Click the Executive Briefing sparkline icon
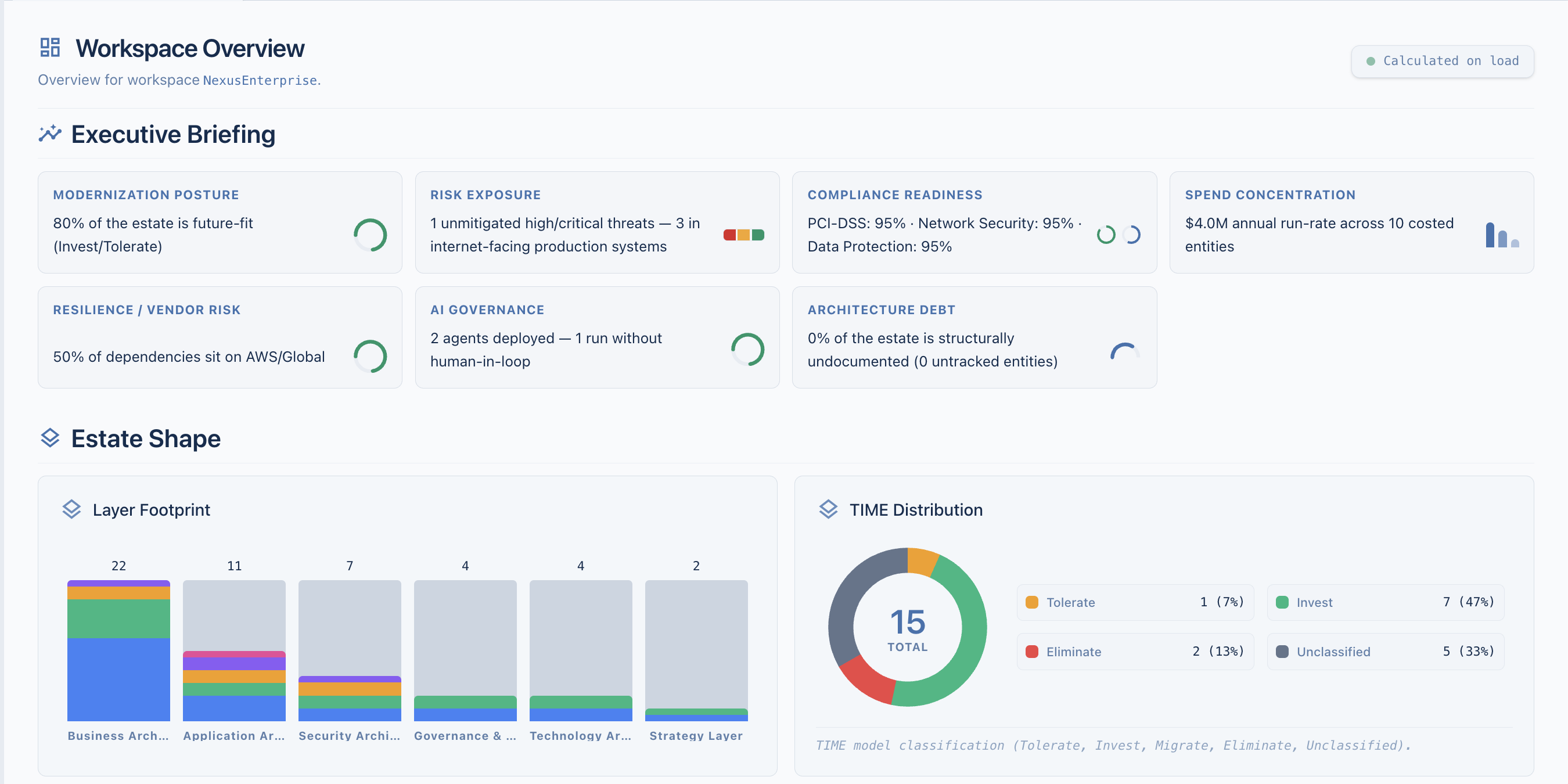This screenshot has width=1568, height=784. [50, 134]
